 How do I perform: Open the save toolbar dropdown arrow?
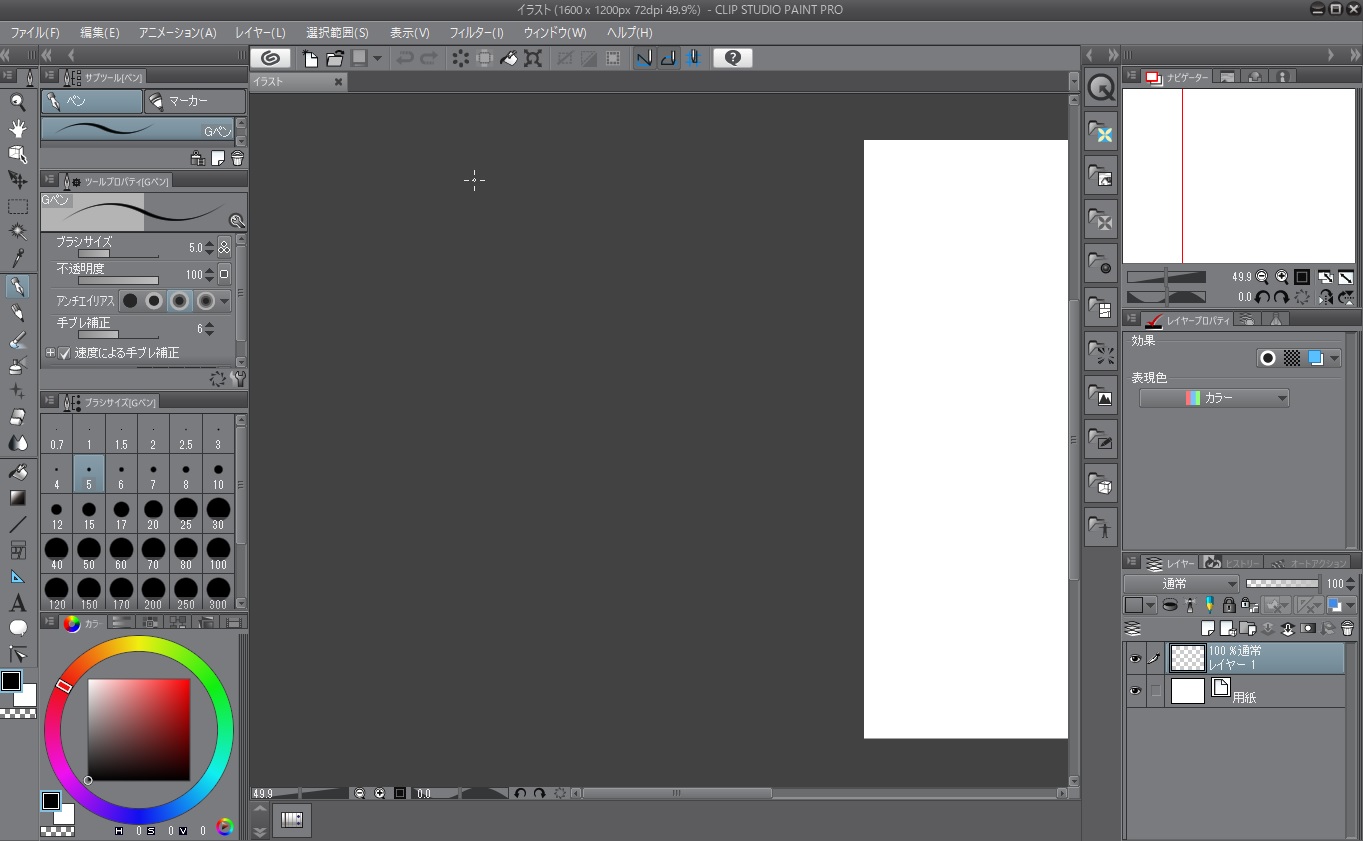click(377, 58)
